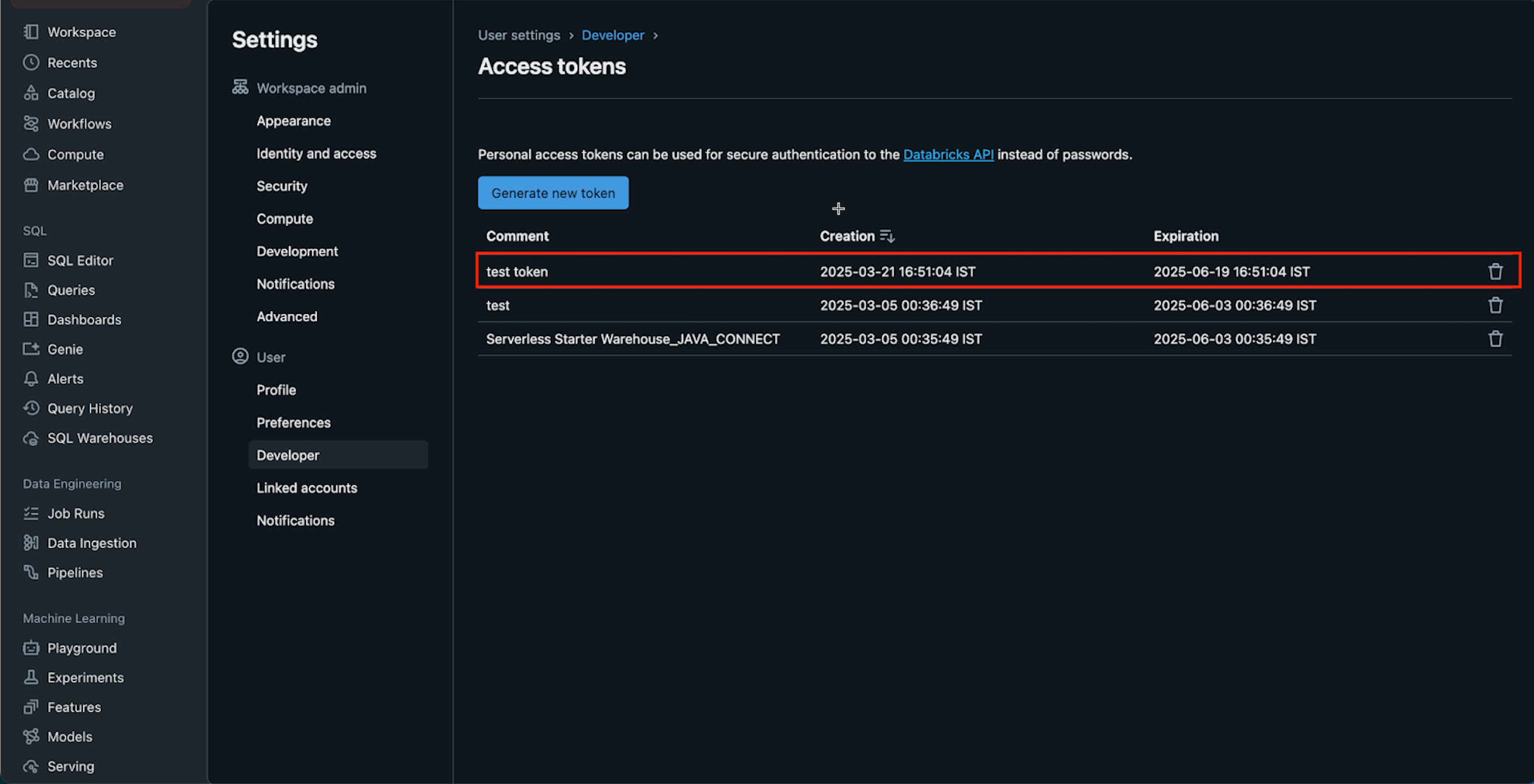The height and width of the screenshot is (784, 1534).
Task: Click the Compute cloud icon
Action: [31, 154]
